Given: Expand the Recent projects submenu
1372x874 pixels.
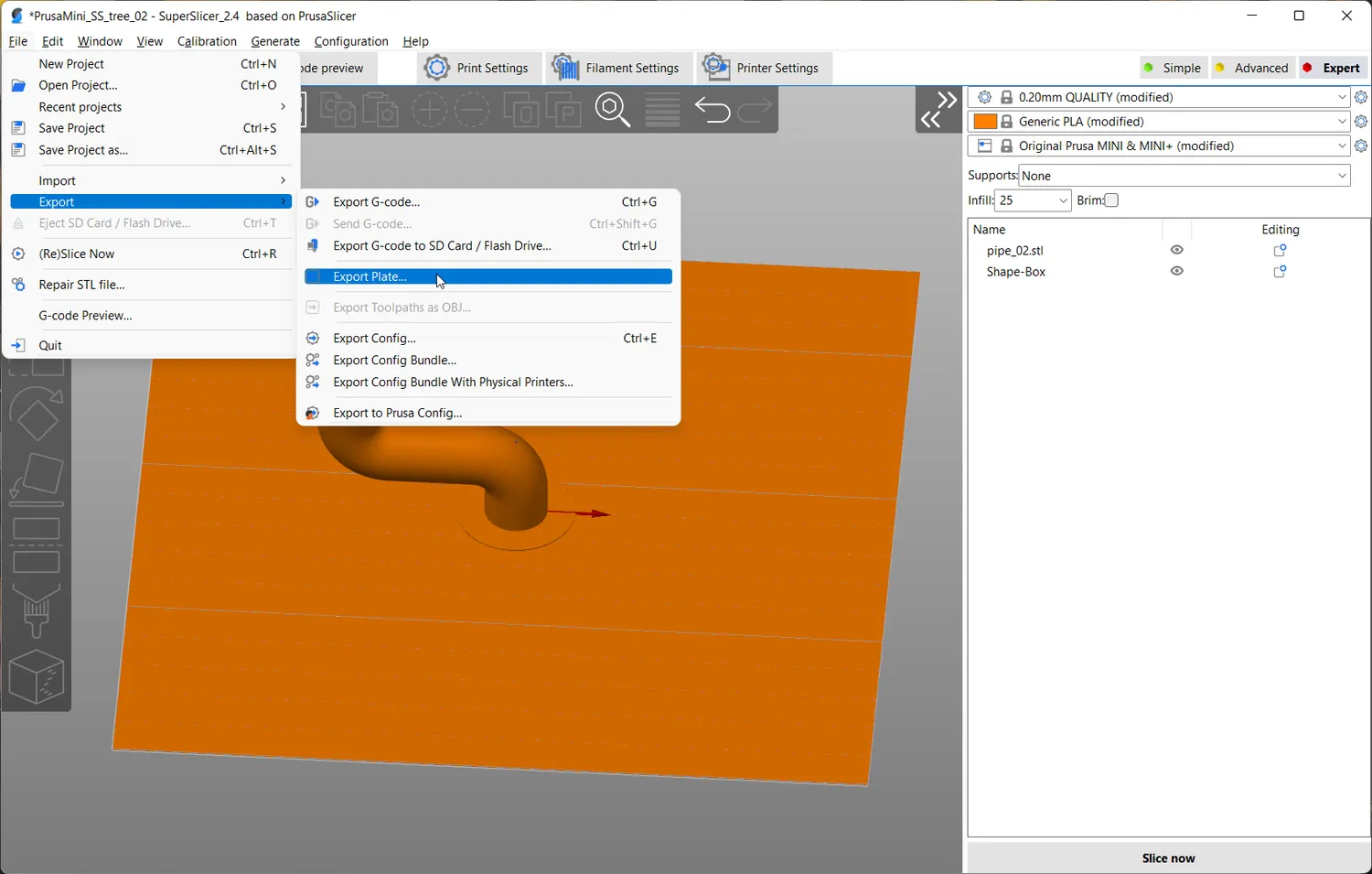Looking at the screenshot, I should (x=151, y=107).
